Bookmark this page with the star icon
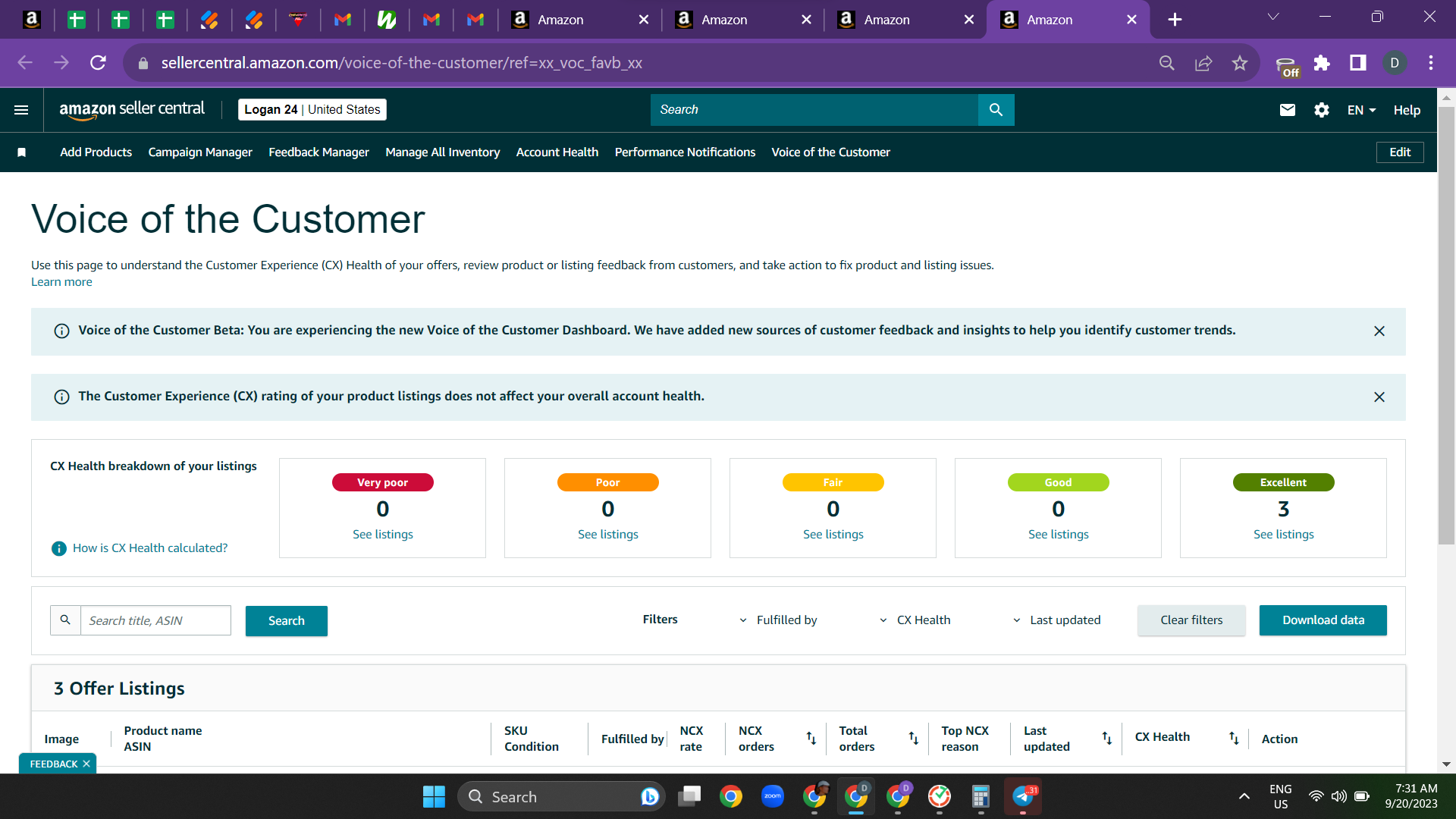 click(x=1240, y=63)
